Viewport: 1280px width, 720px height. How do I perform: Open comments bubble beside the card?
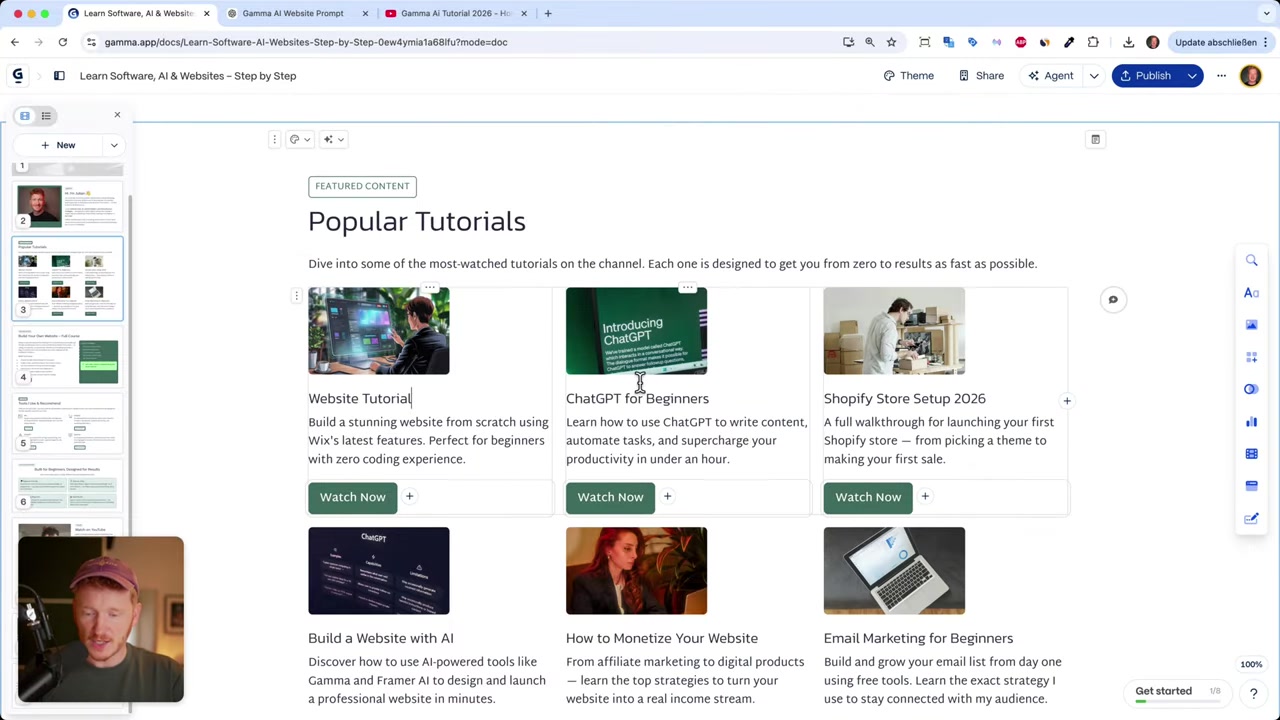(1113, 299)
